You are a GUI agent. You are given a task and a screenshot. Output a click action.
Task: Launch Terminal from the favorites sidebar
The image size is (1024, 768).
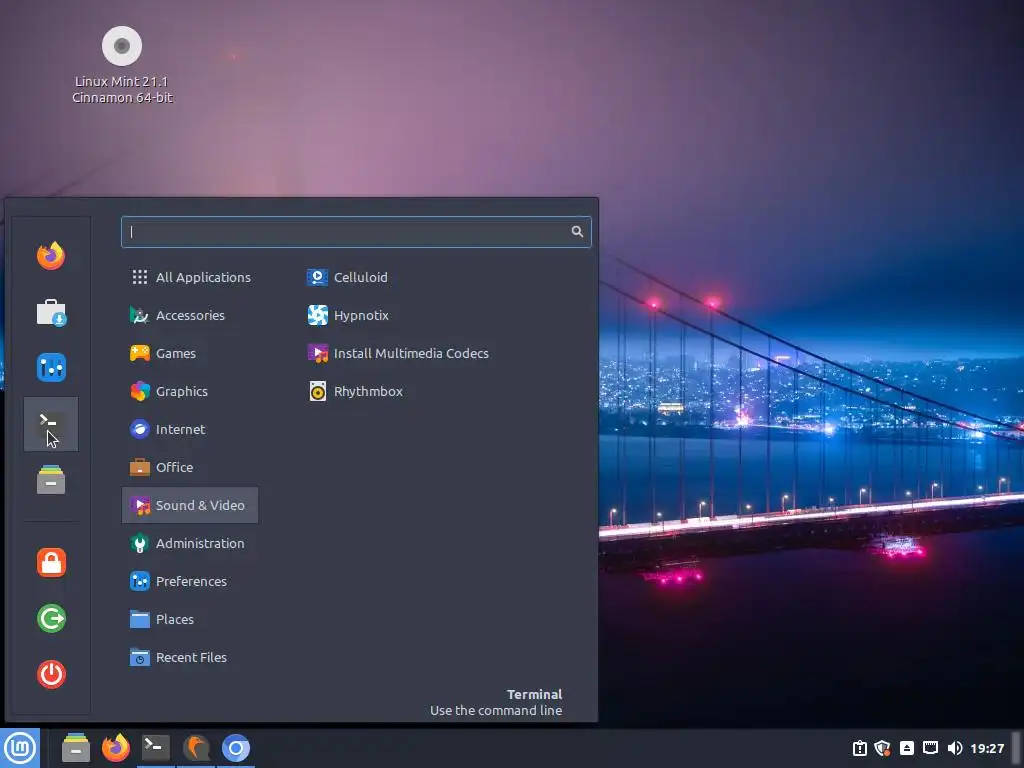51,424
